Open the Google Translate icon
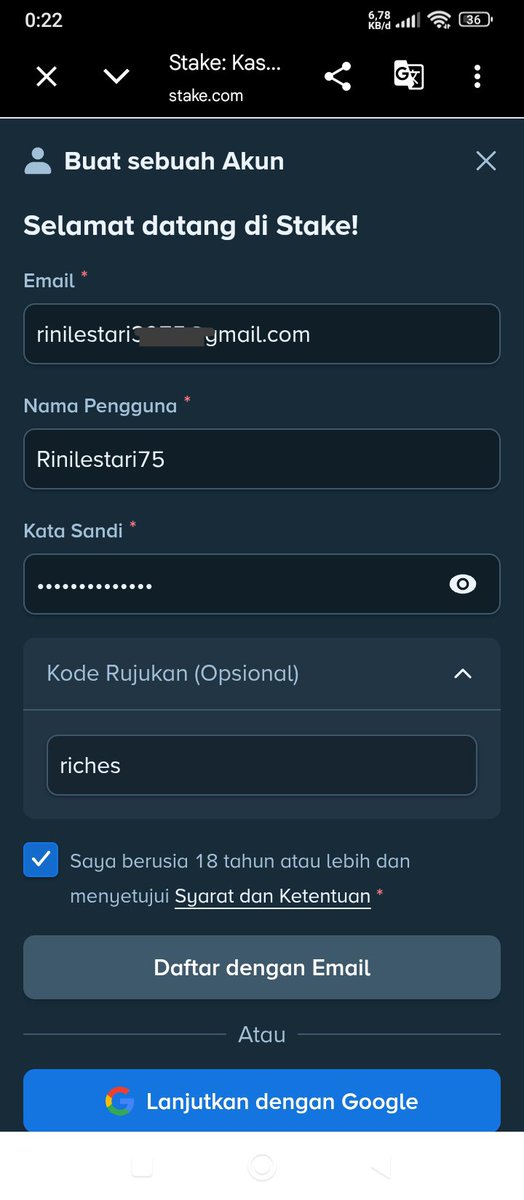This screenshot has height=1200, width=524. (x=408, y=76)
